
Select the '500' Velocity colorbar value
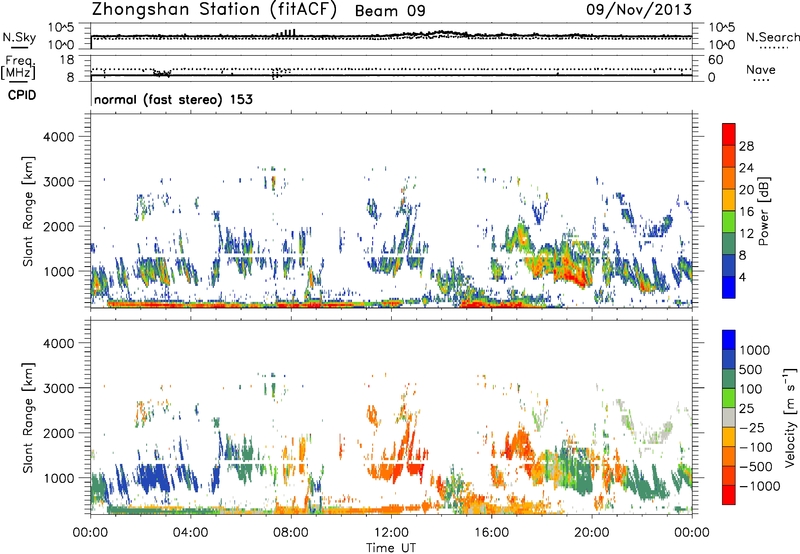[751, 369]
